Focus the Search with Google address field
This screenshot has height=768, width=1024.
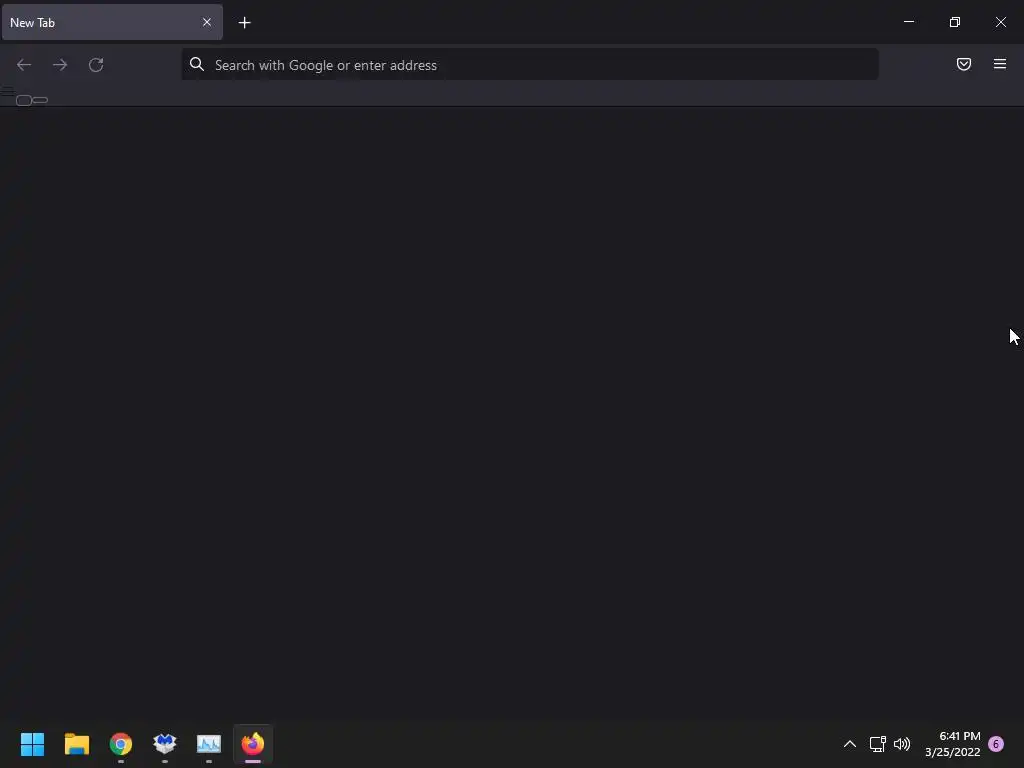pos(530,65)
